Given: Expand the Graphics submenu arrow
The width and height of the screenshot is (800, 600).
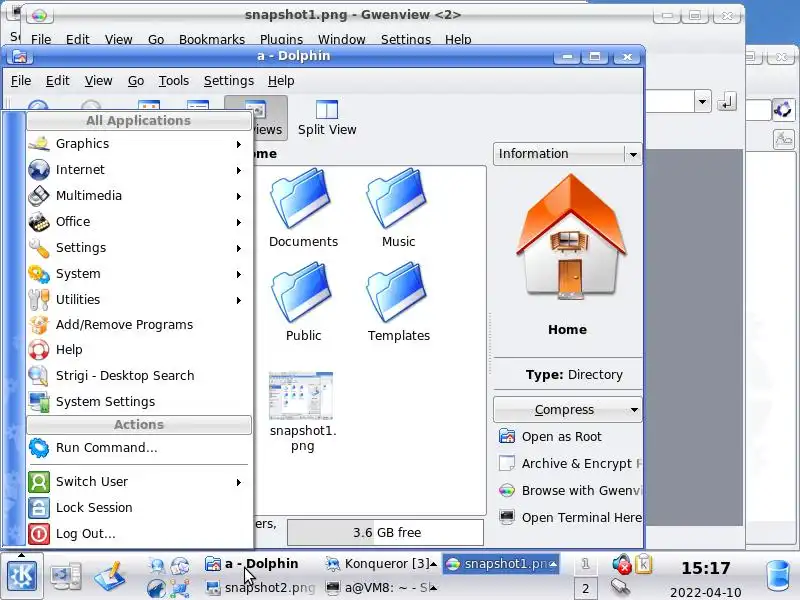Looking at the screenshot, I should pos(239,144).
